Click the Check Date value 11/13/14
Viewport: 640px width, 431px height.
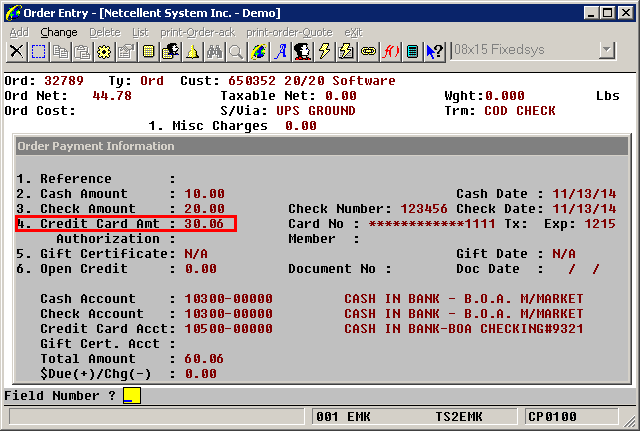point(584,209)
